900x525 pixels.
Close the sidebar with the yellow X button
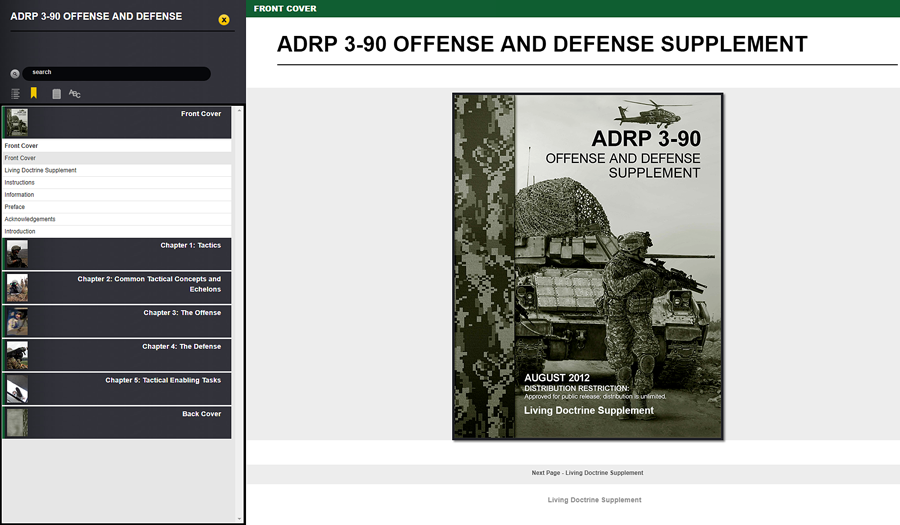224,20
